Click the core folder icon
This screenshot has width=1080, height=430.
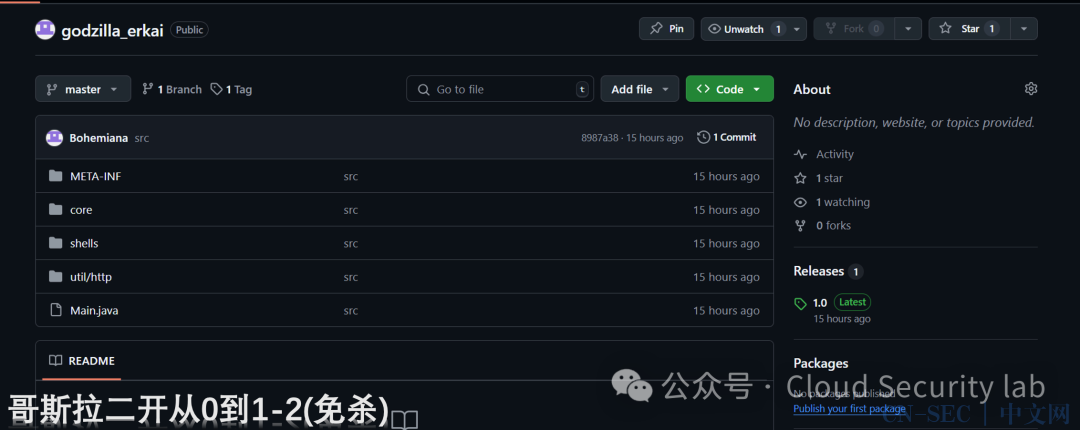[56, 209]
